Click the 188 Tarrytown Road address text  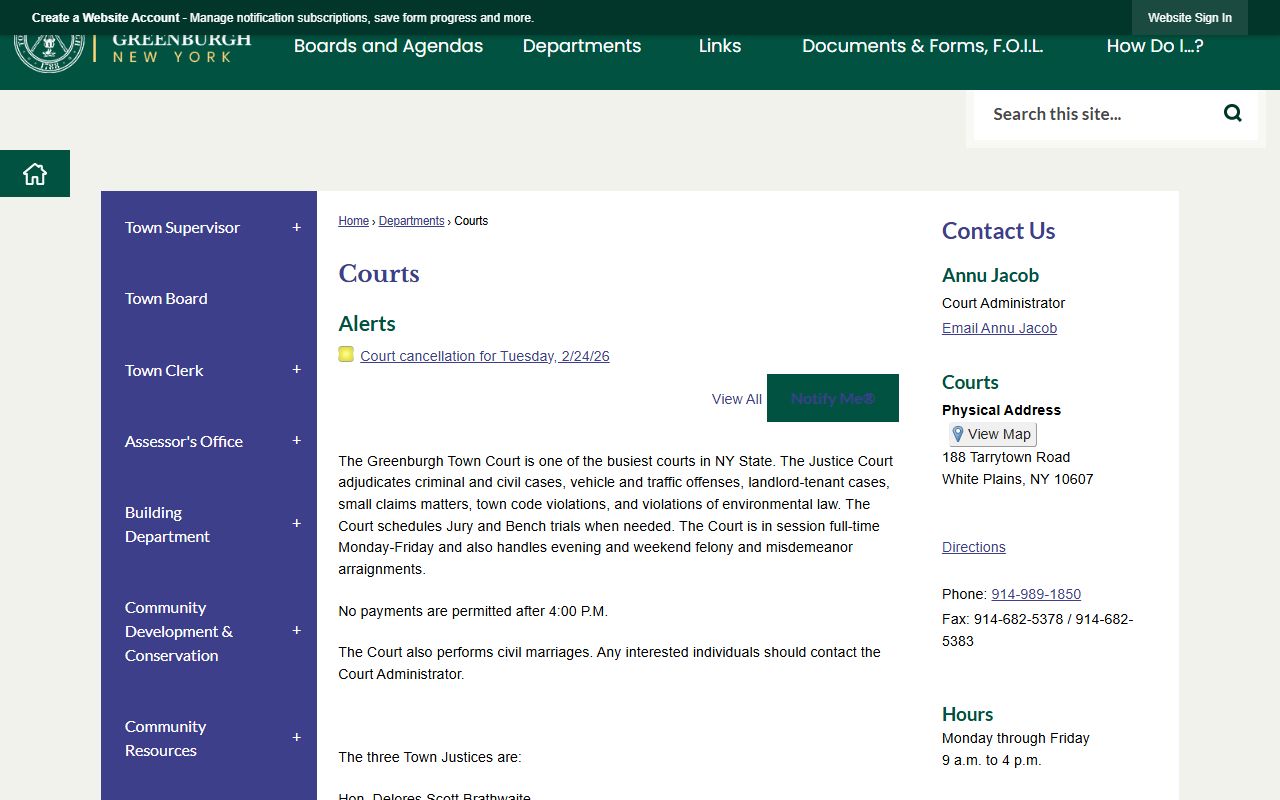1006,457
